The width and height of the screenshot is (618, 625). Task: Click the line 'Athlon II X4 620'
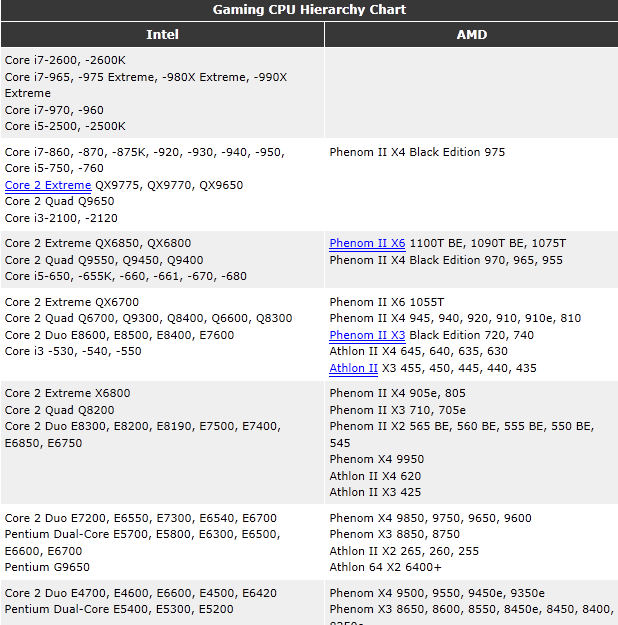(x=375, y=476)
